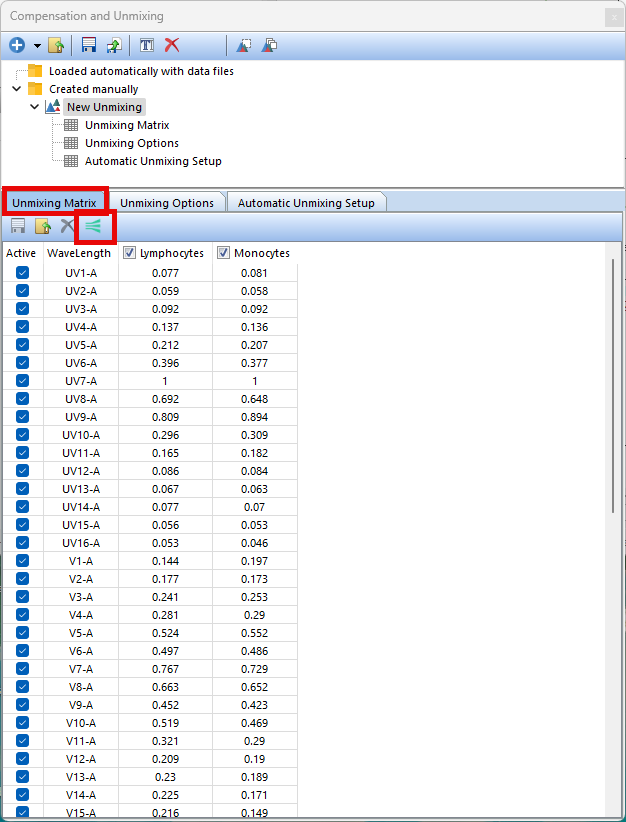The width and height of the screenshot is (626, 822).
Task: Click the green spectrum lines icon in matrix toolbar
Action: click(x=93, y=227)
